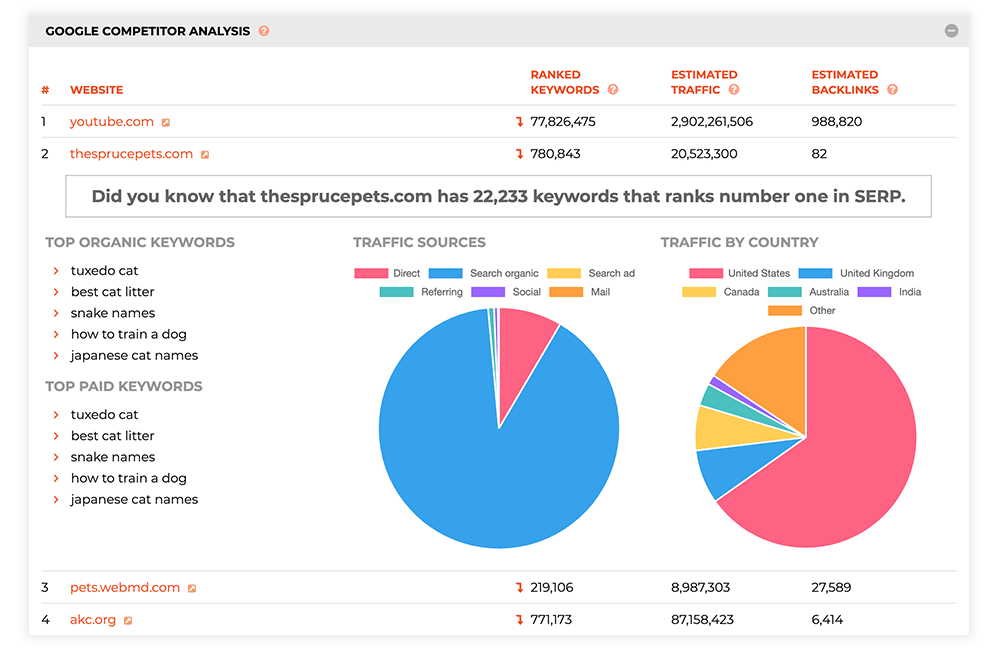Toggle United States legend swatch
The image size is (1000, 650).
pyautogui.click(x=706, y=273)
